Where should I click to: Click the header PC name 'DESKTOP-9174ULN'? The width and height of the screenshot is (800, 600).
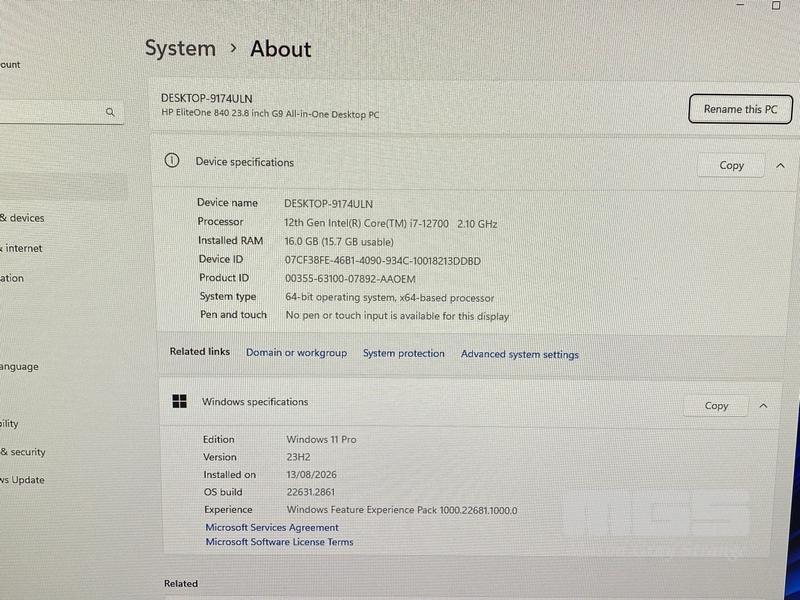(x=207, y=98)
